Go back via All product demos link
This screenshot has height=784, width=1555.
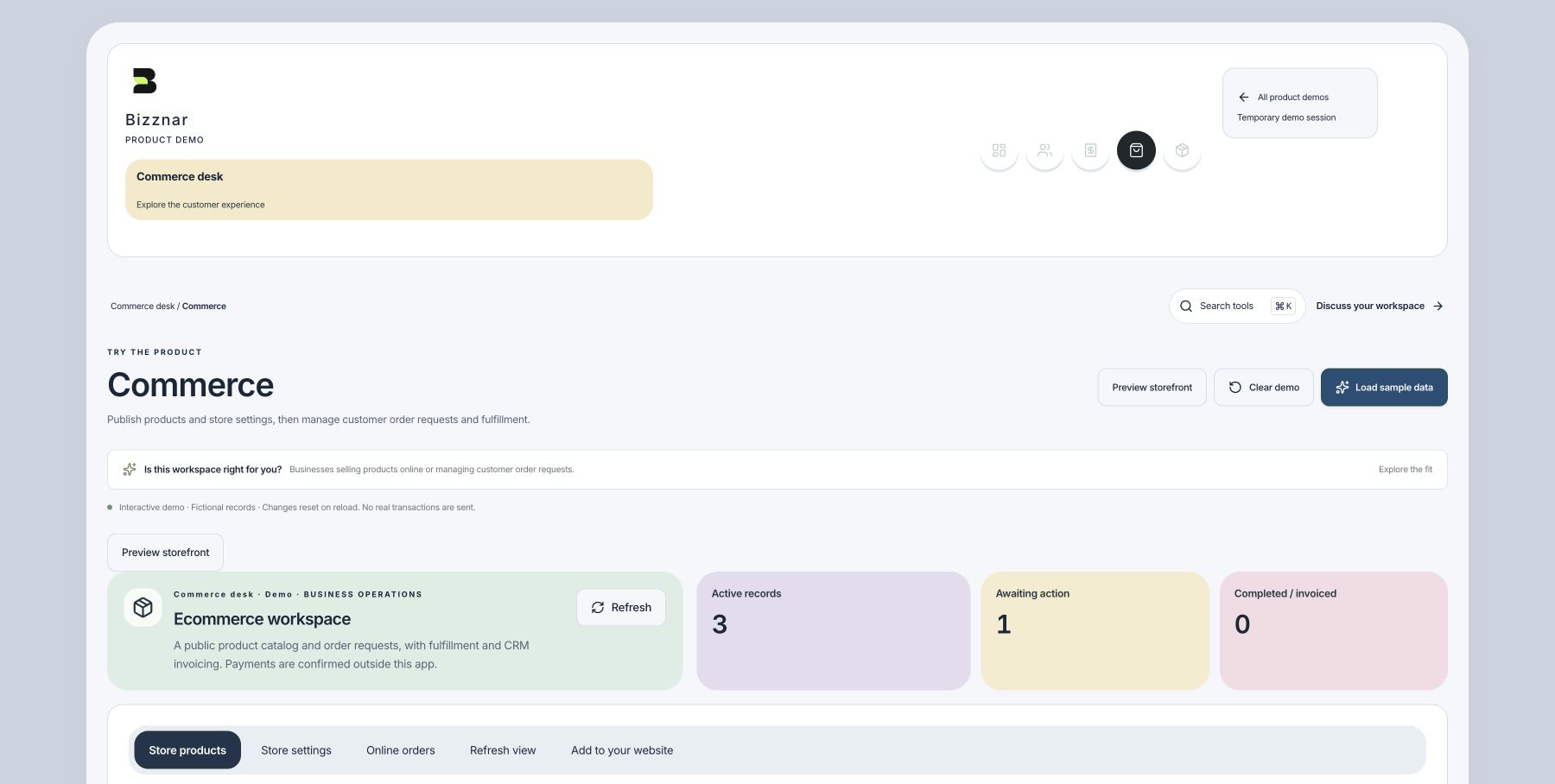[x=1284, y=97]
